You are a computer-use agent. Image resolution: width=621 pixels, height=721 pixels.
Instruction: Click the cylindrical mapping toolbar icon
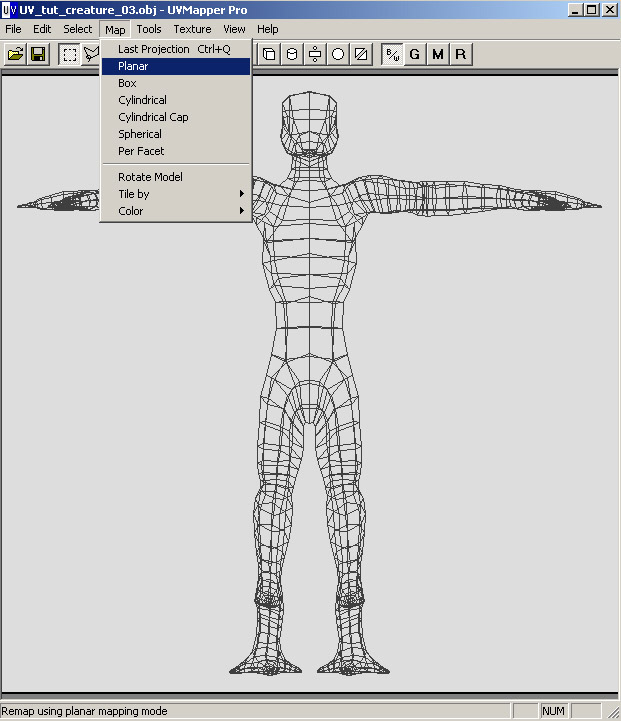click(292, 54)
